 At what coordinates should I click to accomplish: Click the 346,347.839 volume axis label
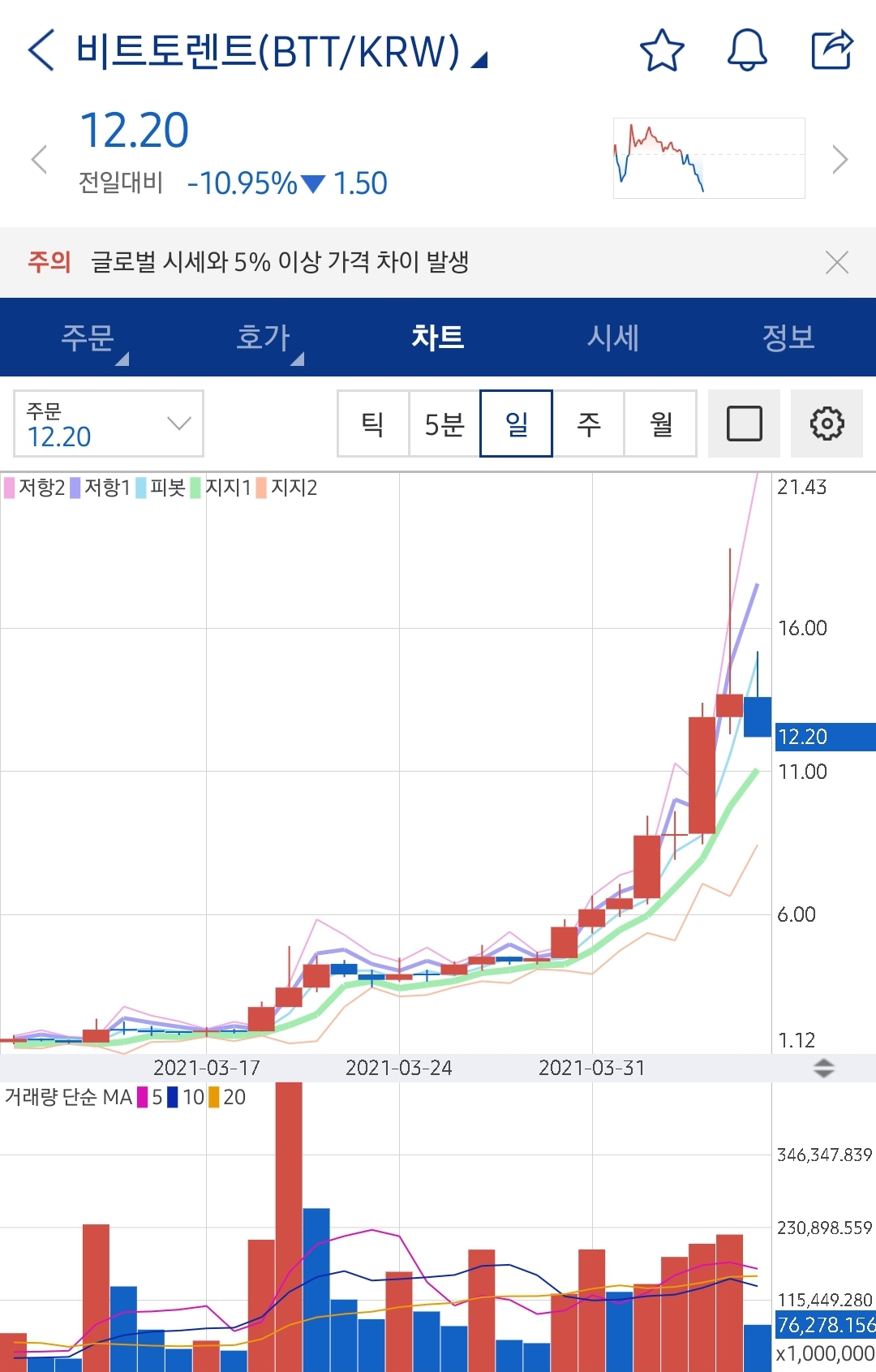pyautogui.click(x=824, y=1155)
